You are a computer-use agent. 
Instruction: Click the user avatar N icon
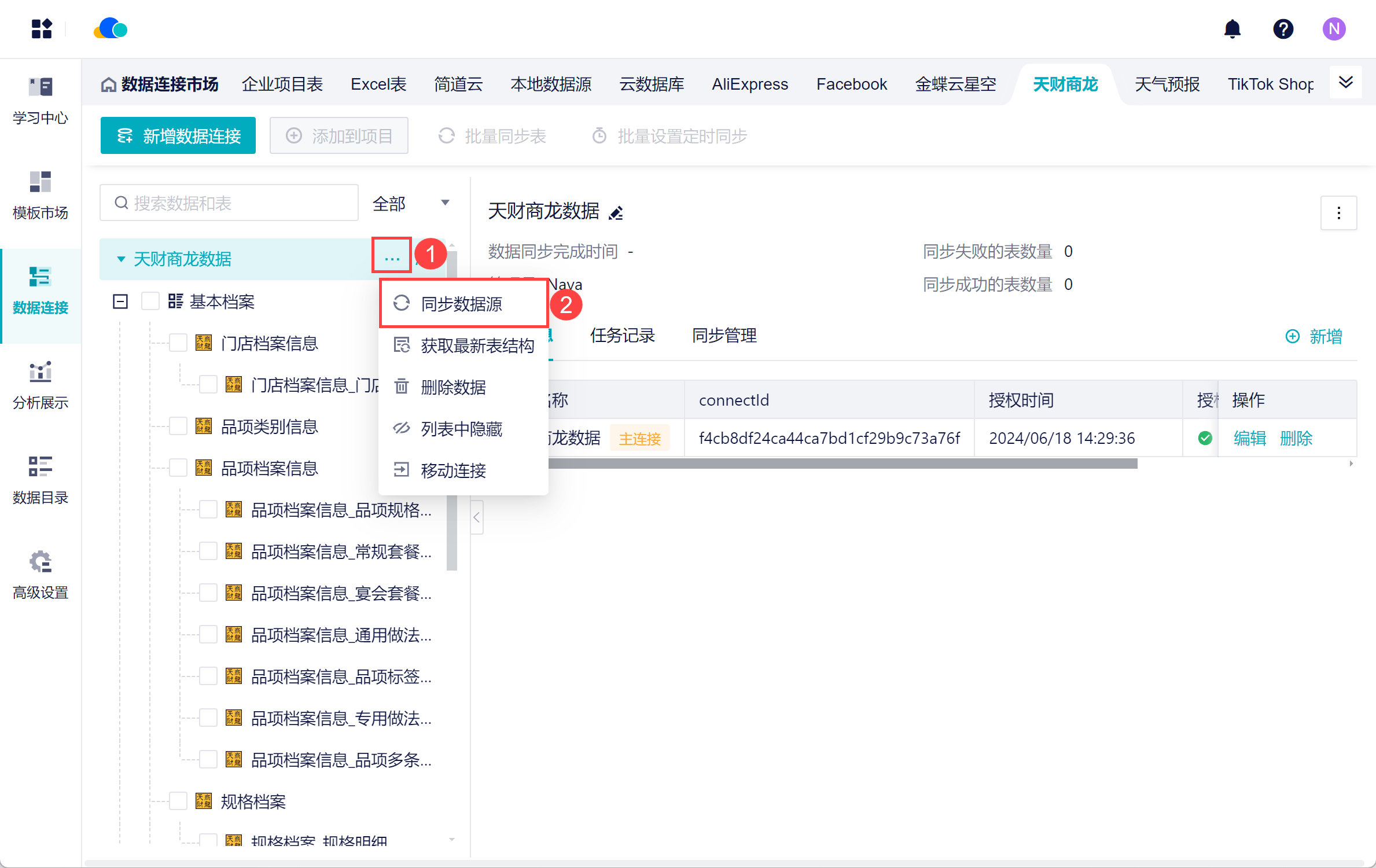[x=1334, y=29]
